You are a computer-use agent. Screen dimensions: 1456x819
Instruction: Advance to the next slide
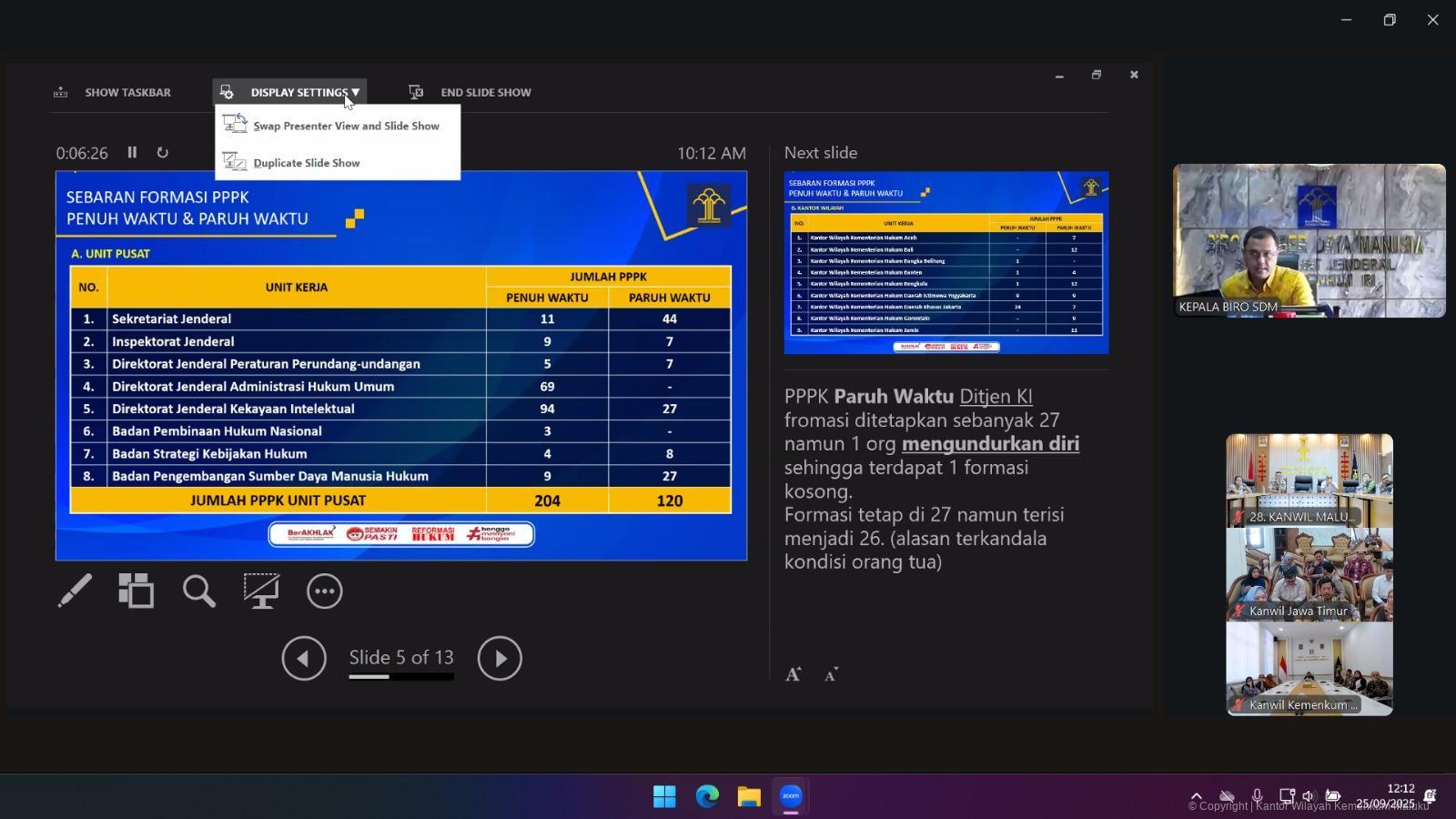pyautogui.click(x=500, y=658)
